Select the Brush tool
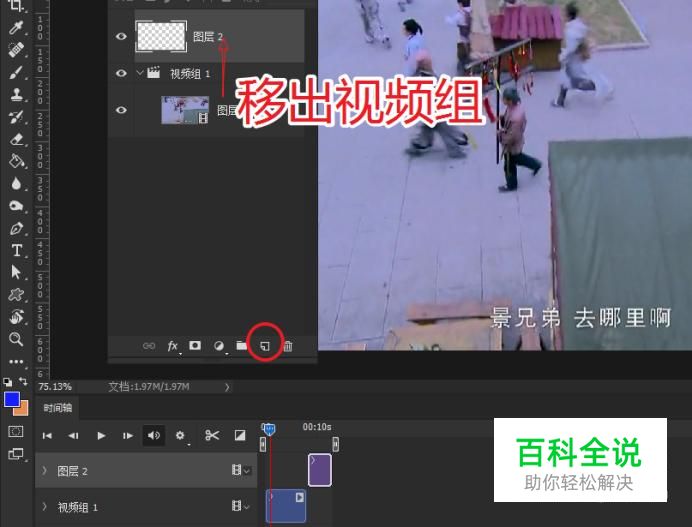Image resolution: width=692 pixels, height=527 pixels. pyautogui.click(x=16, y=72)
